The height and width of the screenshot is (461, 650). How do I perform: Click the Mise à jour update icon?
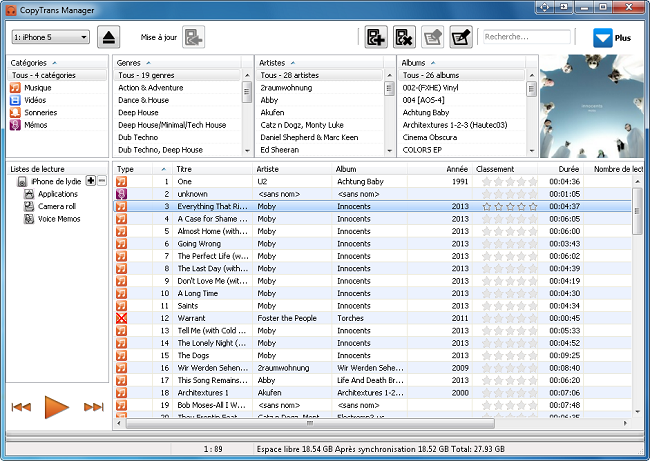coord(193,37)
